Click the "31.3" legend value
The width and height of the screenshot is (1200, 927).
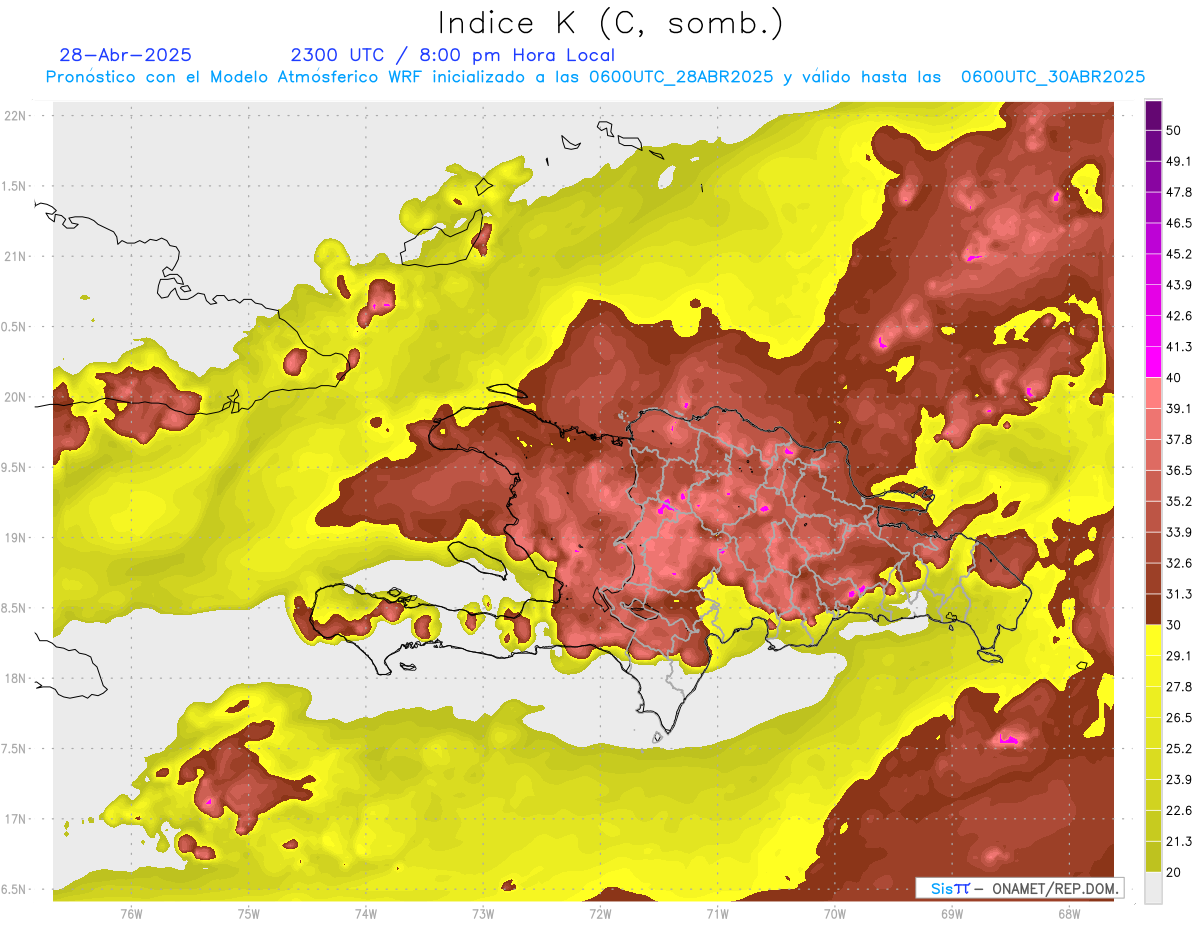click(x=1178, y=594)
